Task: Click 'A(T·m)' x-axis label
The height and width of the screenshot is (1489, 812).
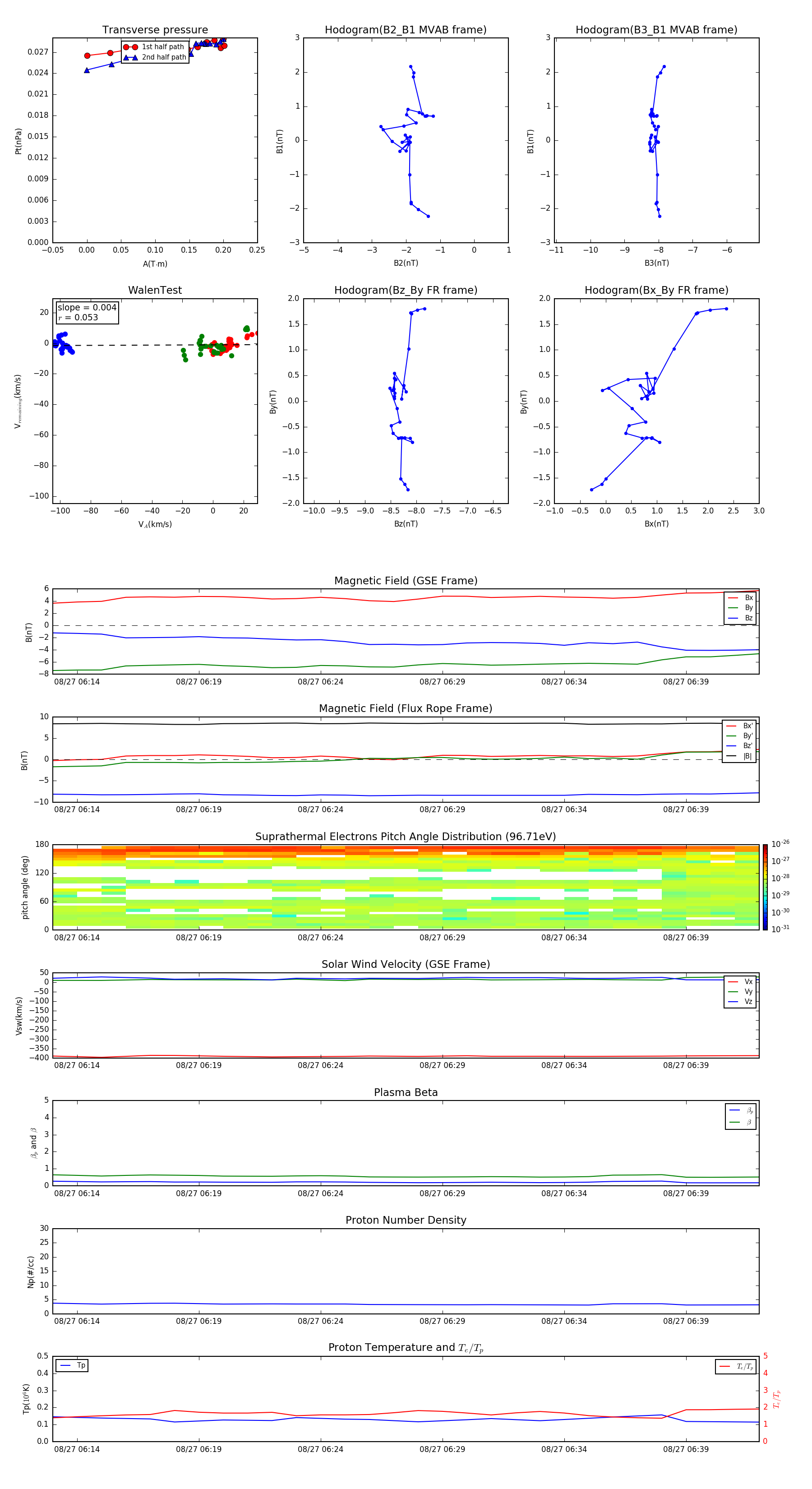Action: coord(155,264)
